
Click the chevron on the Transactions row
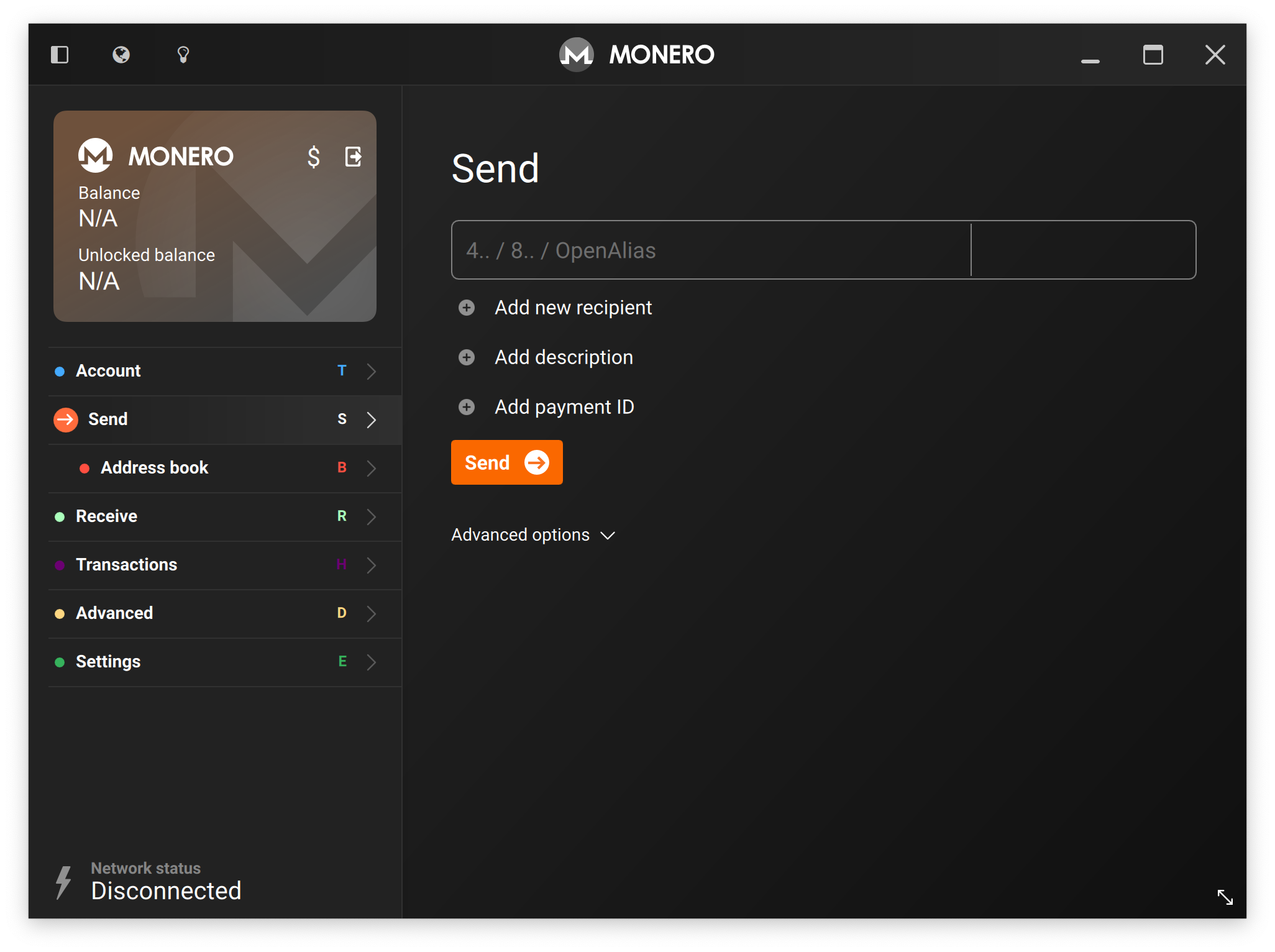tap(372, 565)
